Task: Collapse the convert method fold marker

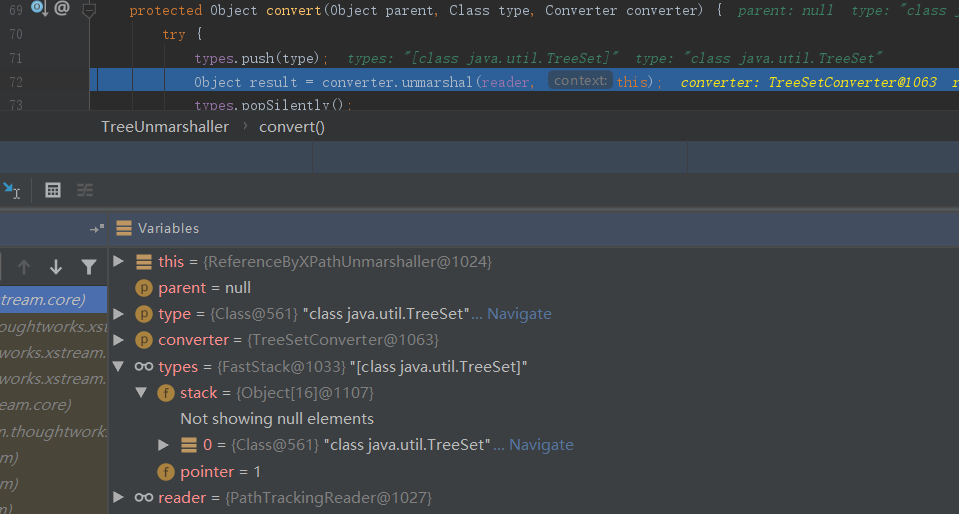Action: [x=90, y=10]
